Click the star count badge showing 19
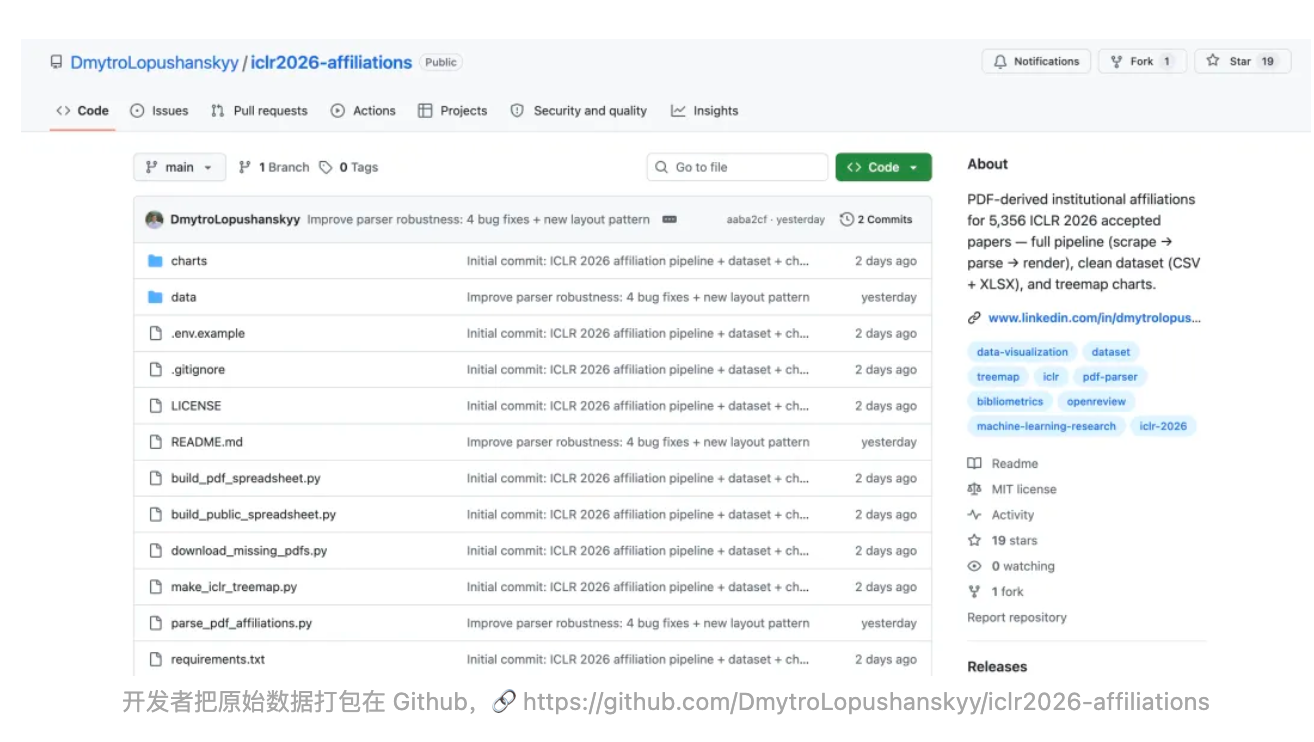This screenshot has height=742, width=1314. [1267, 61]
